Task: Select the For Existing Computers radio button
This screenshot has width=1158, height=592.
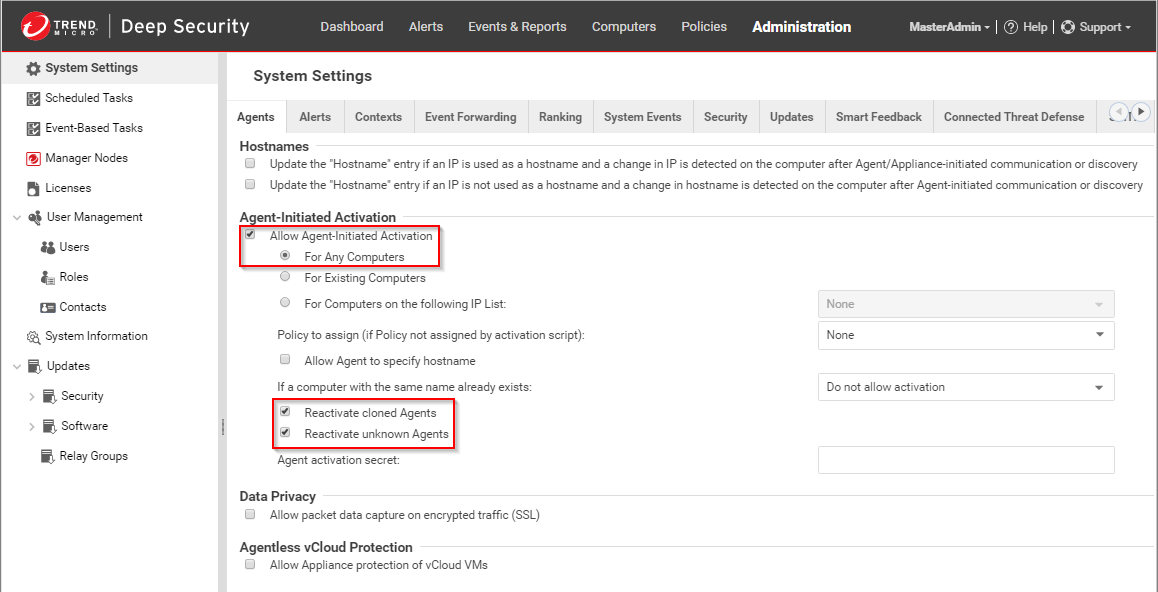Action: click(x=285, y=277)
